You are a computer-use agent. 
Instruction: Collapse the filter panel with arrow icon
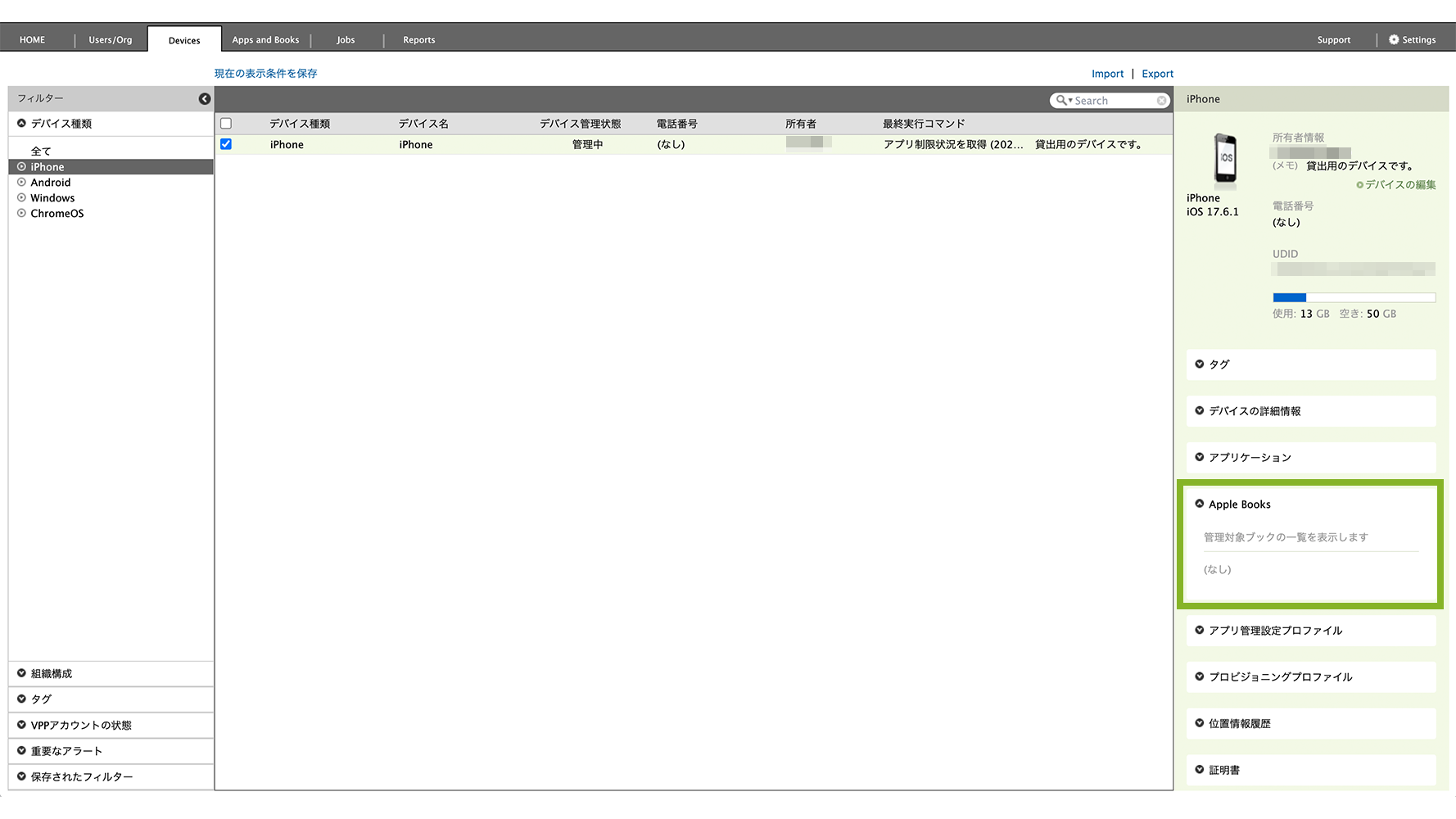coord(205,99)
